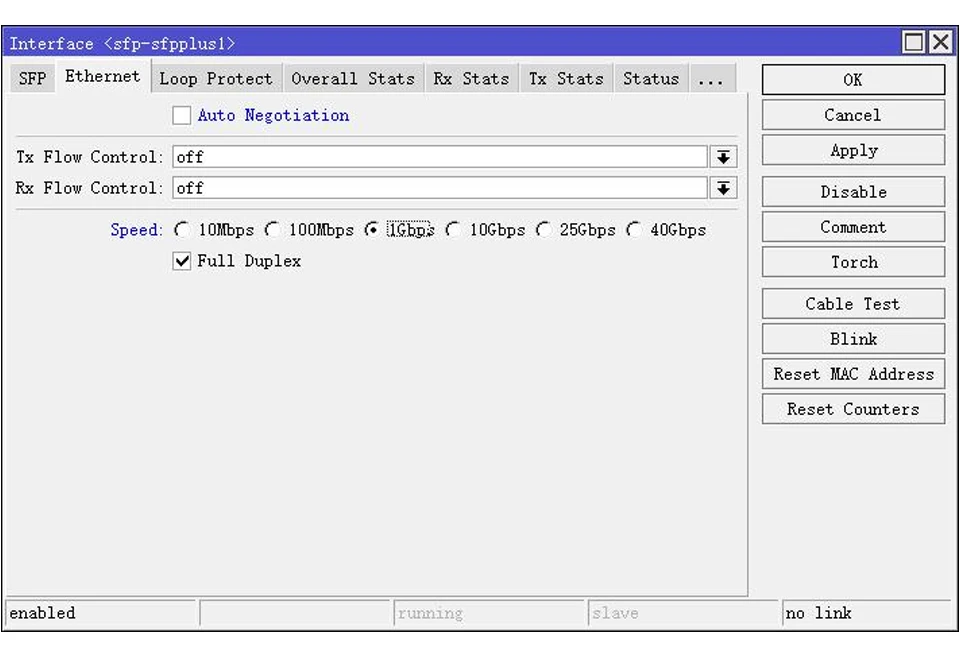The width and height of the screenshot is (960, 653).
Task: Run the Cable Test
Action: click(853, 304)
